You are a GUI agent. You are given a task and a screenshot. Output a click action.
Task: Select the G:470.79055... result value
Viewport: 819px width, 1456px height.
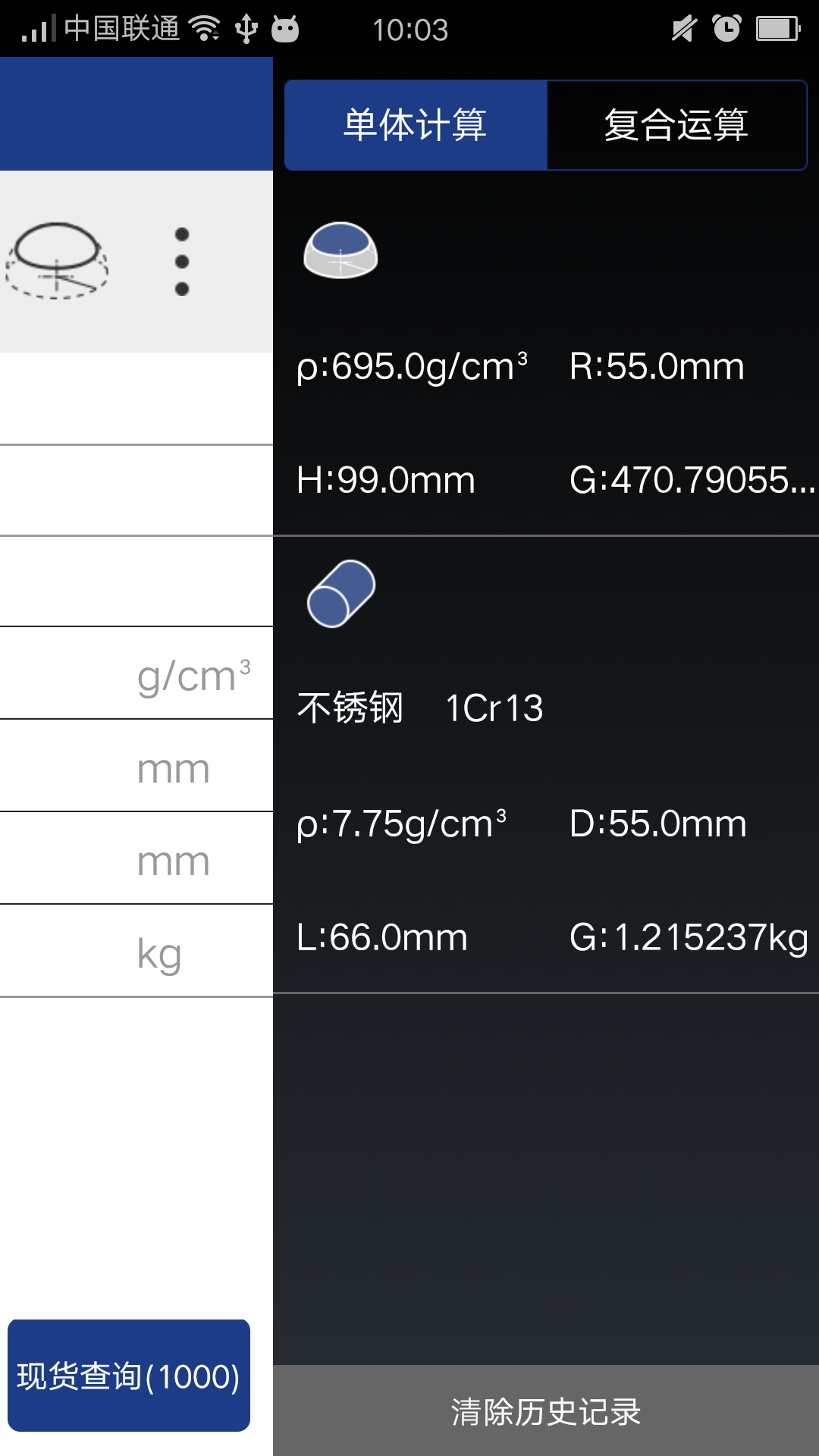coord(692,480)
